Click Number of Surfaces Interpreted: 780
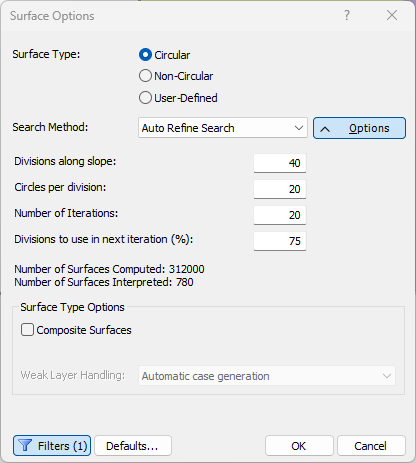The height and width of the screenshot is (463, 416). [x=104, y=282]
